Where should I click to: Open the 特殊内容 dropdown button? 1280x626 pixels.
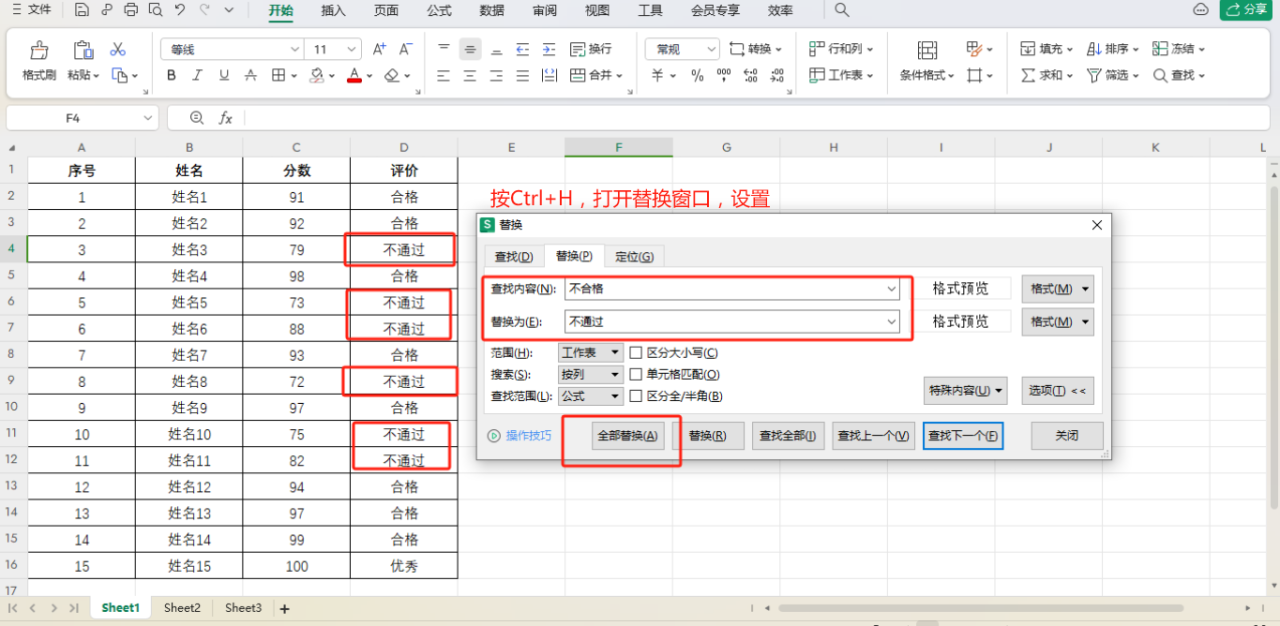pos(965,391)
